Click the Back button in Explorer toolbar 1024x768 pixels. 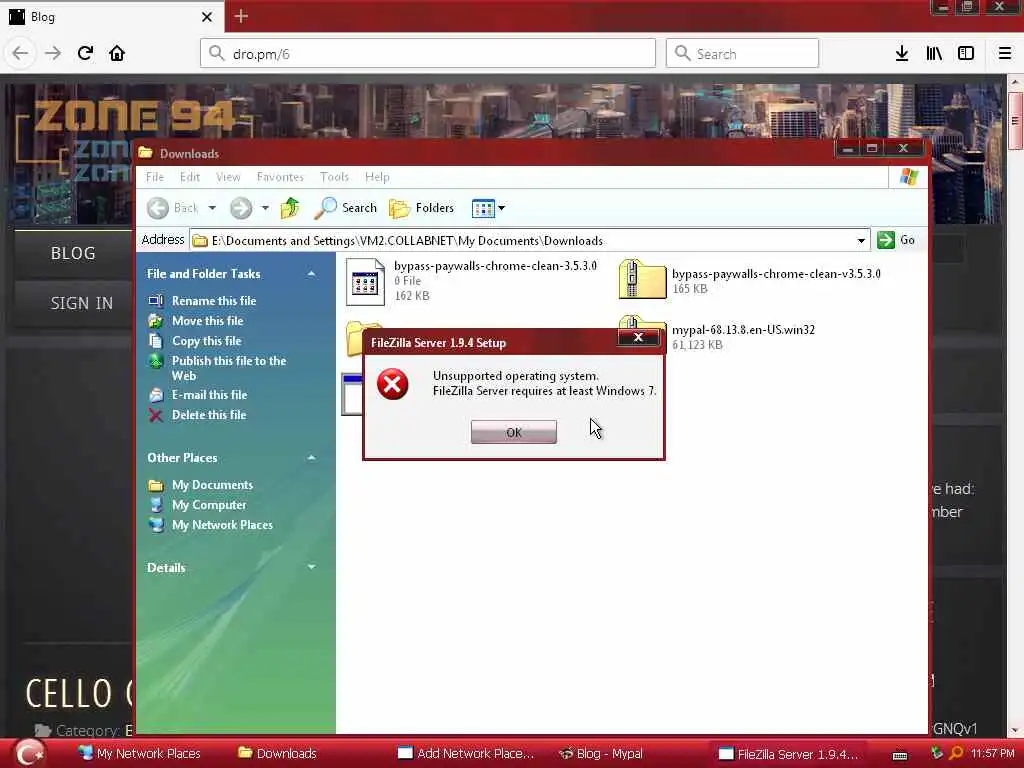(172, 208)
